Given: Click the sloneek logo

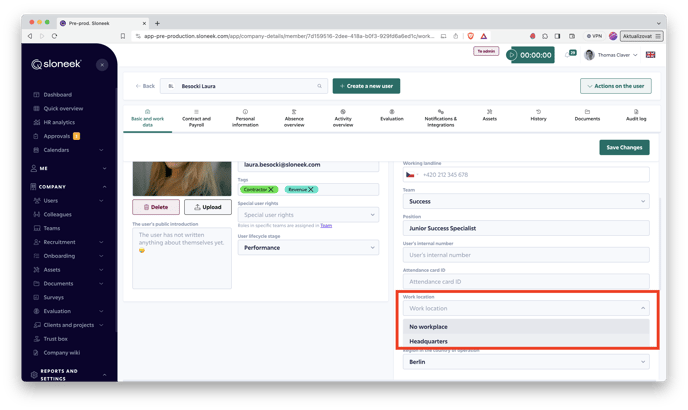Looking at the screenshot, I should click(x=56, y=64).
